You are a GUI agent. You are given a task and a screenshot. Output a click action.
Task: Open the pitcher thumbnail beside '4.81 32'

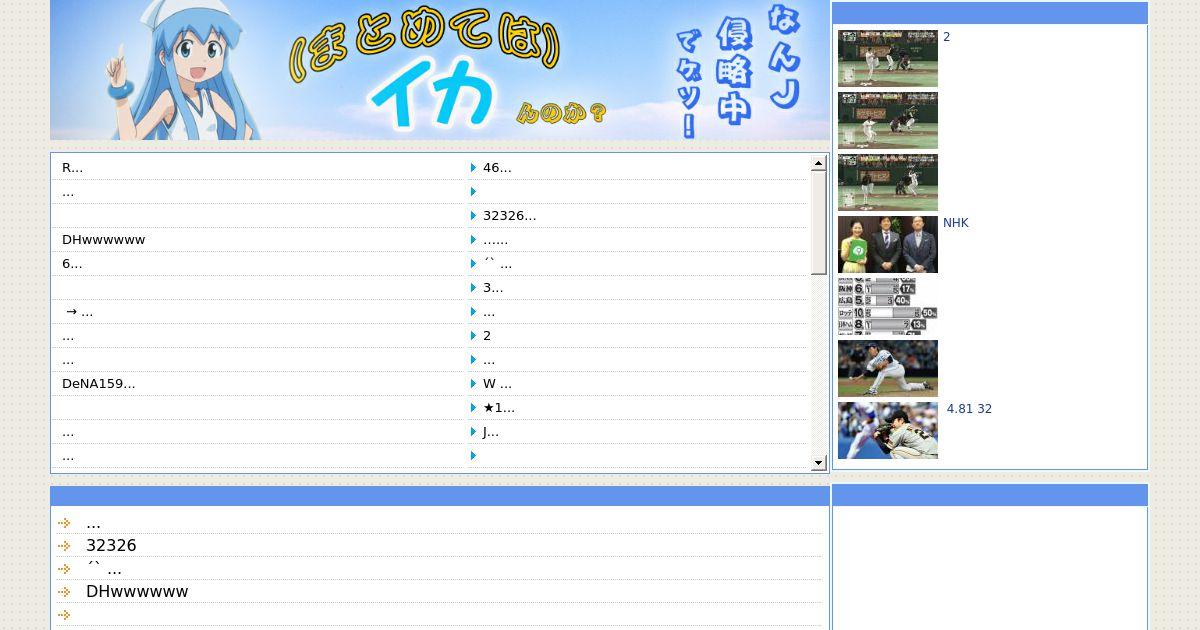coord(888,430)
